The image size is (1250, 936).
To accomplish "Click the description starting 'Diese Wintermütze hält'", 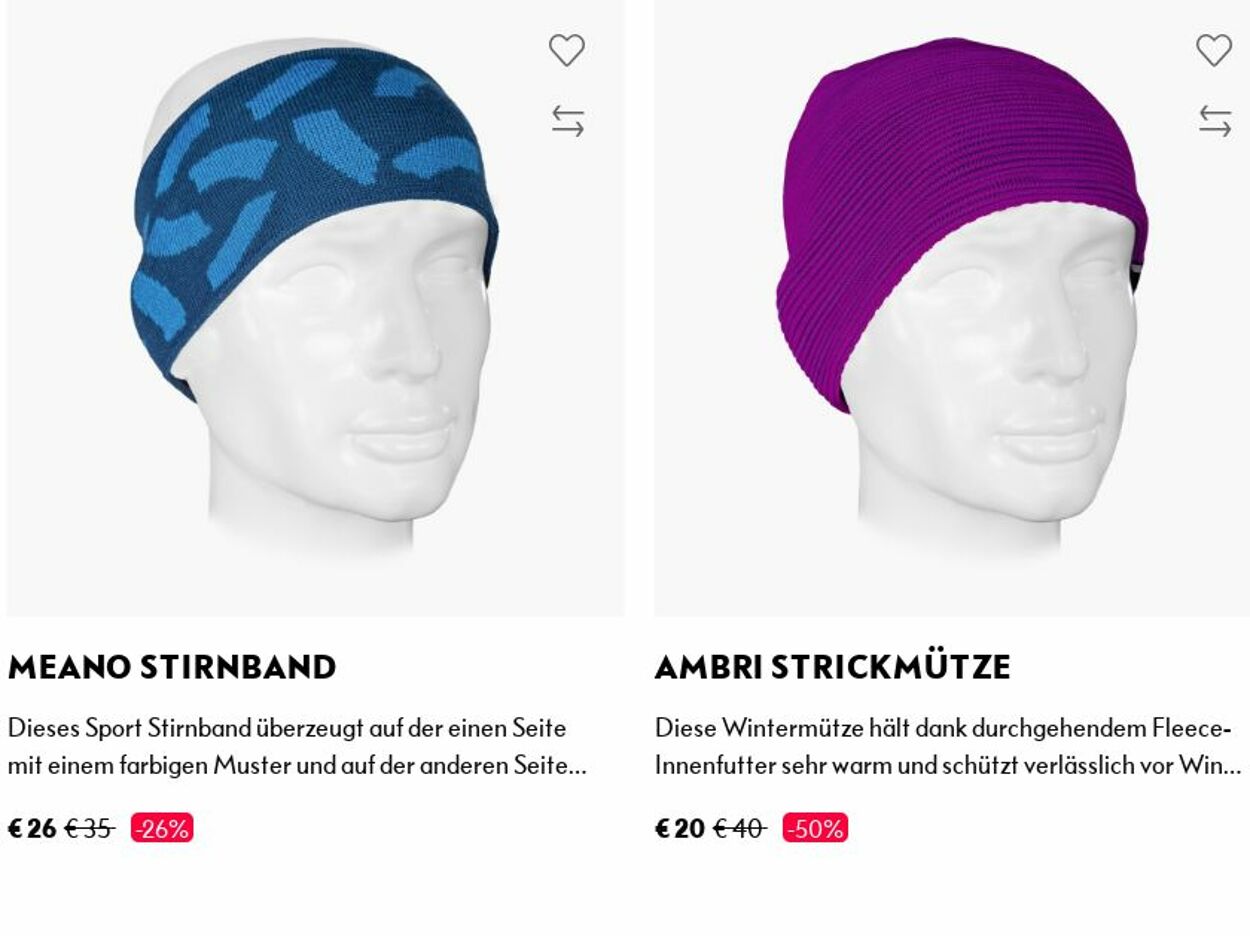I will pyautogui.click(x=948, y=746).
